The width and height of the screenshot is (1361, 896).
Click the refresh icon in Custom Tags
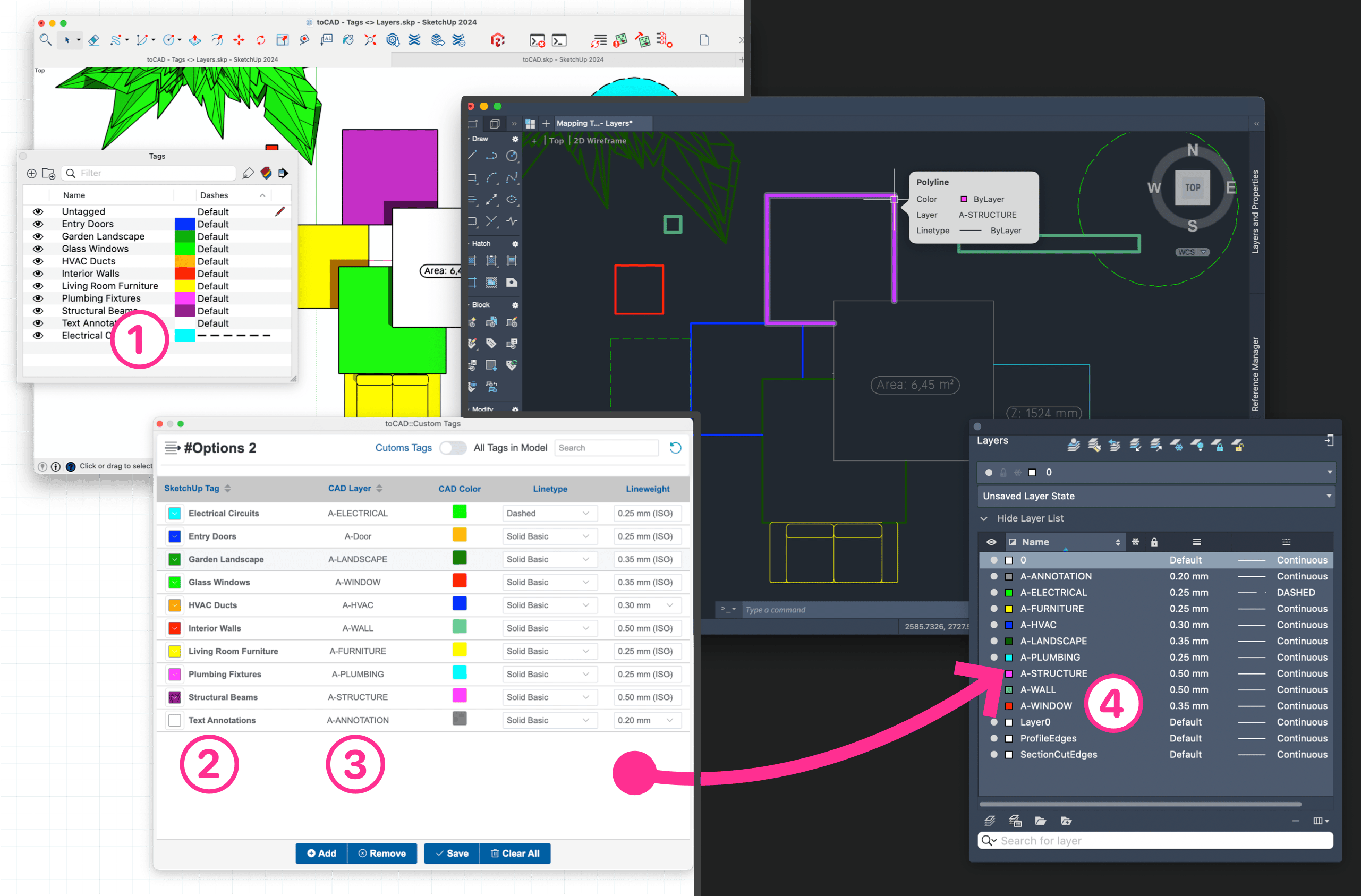click(x=675, y=448)
